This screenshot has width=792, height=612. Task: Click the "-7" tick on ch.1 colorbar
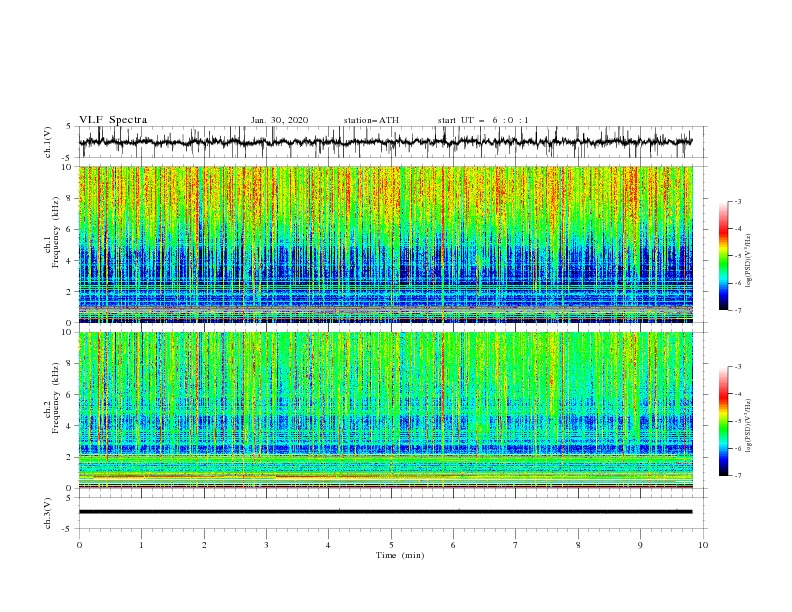point(737,310)
